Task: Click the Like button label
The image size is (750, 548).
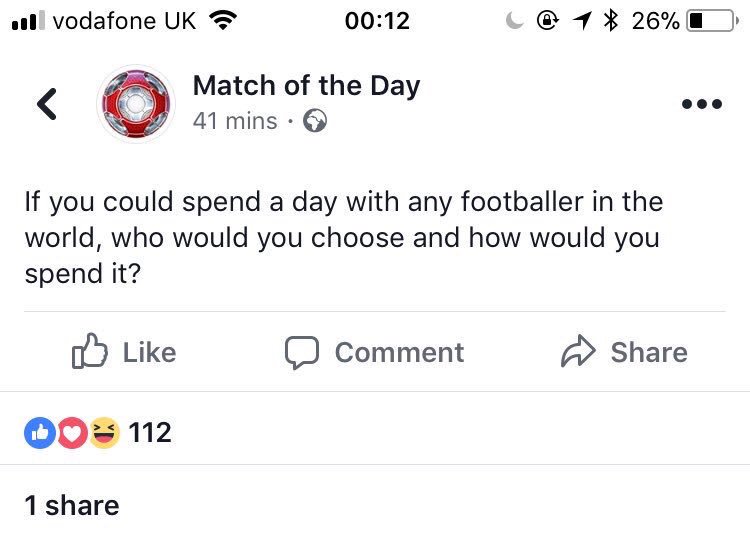Action: (x=150, y=353)
